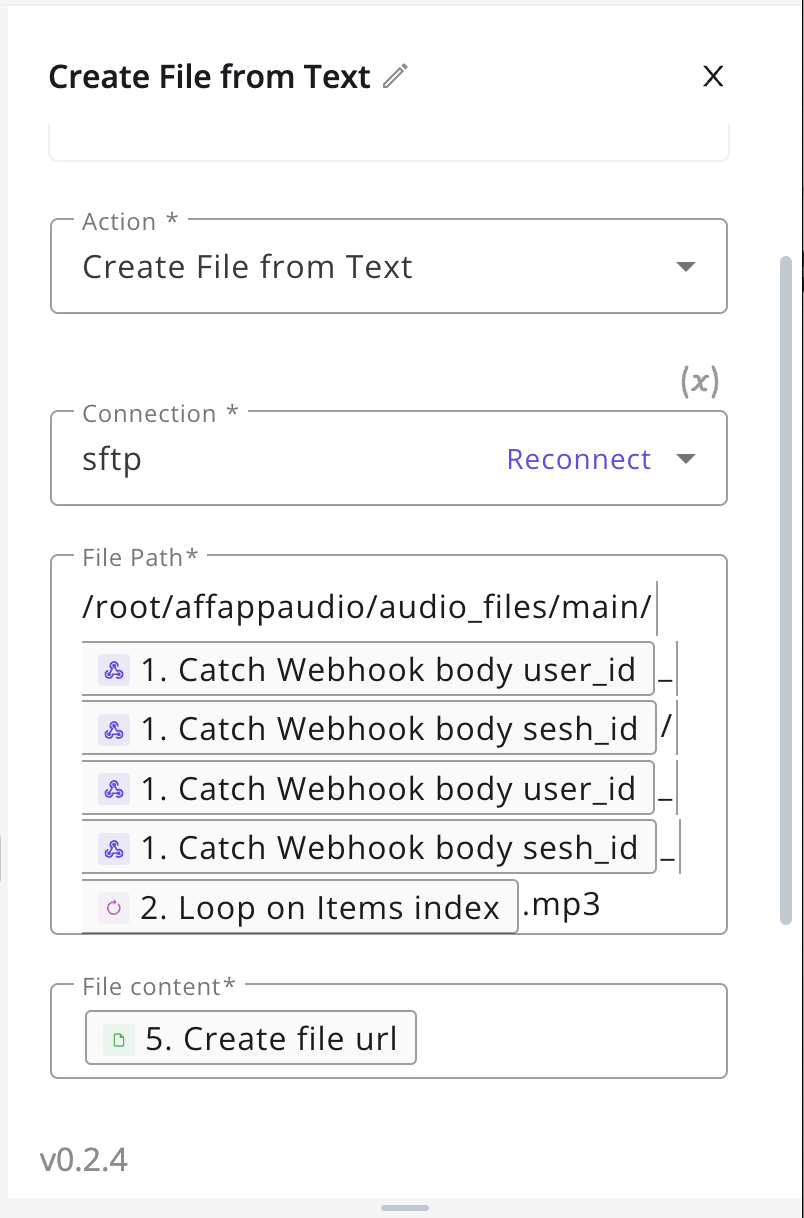Expand the Connection dropdown arrow
804x1218 pixels.
pos(685,459)
